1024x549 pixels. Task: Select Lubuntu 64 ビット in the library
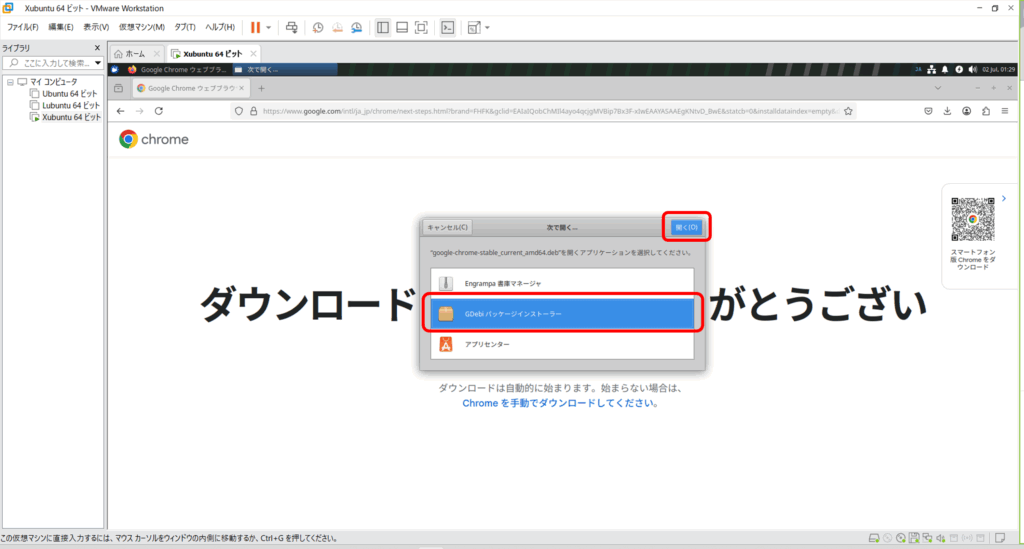70,105
